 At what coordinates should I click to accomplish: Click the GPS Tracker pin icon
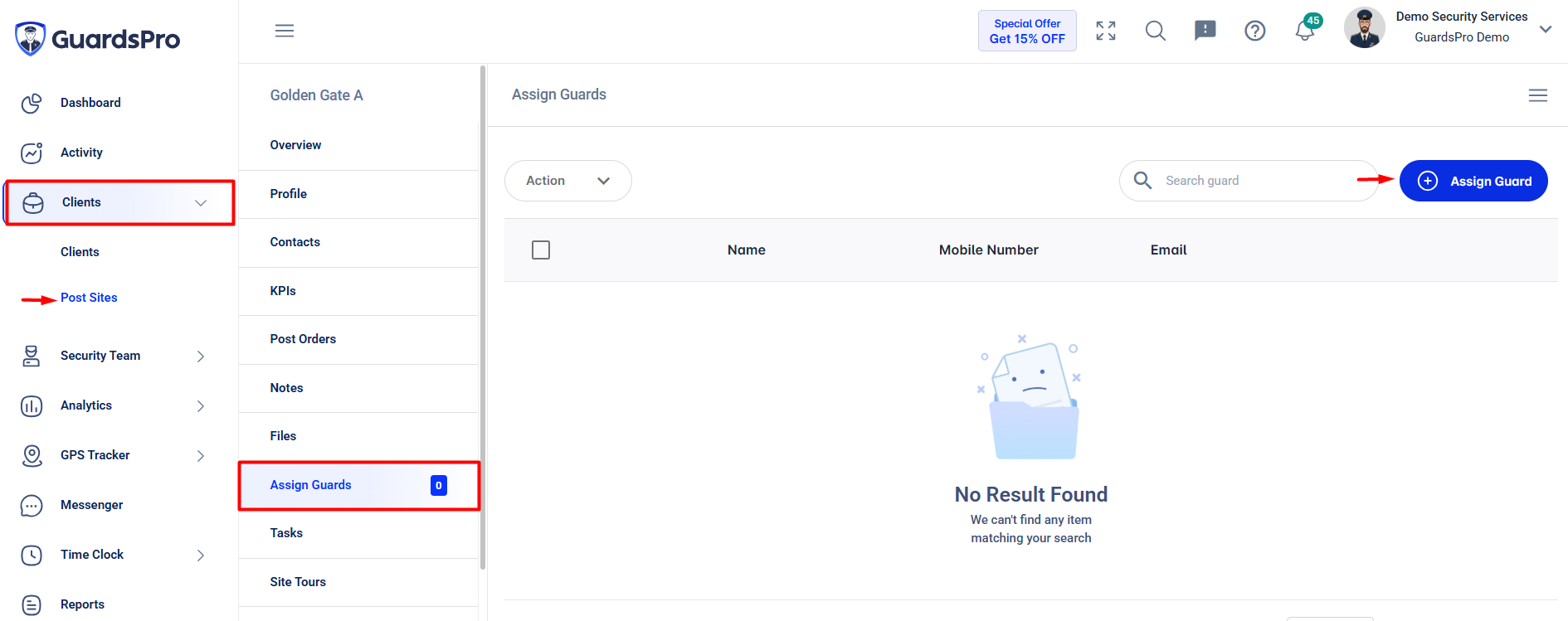[x=32, y=455]
